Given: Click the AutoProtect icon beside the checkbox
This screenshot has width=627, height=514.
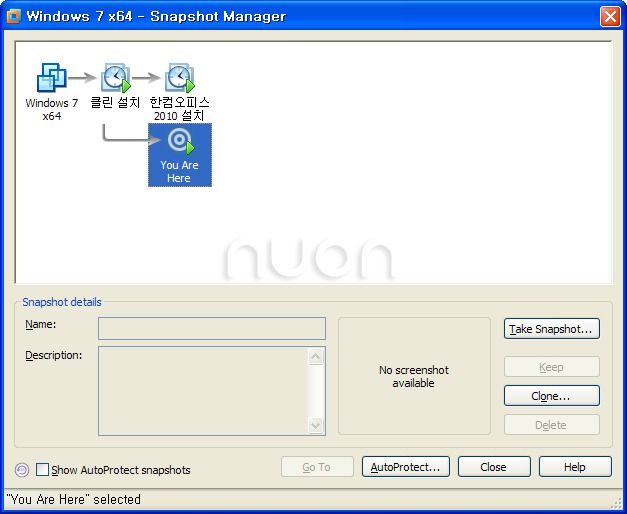Looking at the screenshot, I should click(x=22, y=470).
